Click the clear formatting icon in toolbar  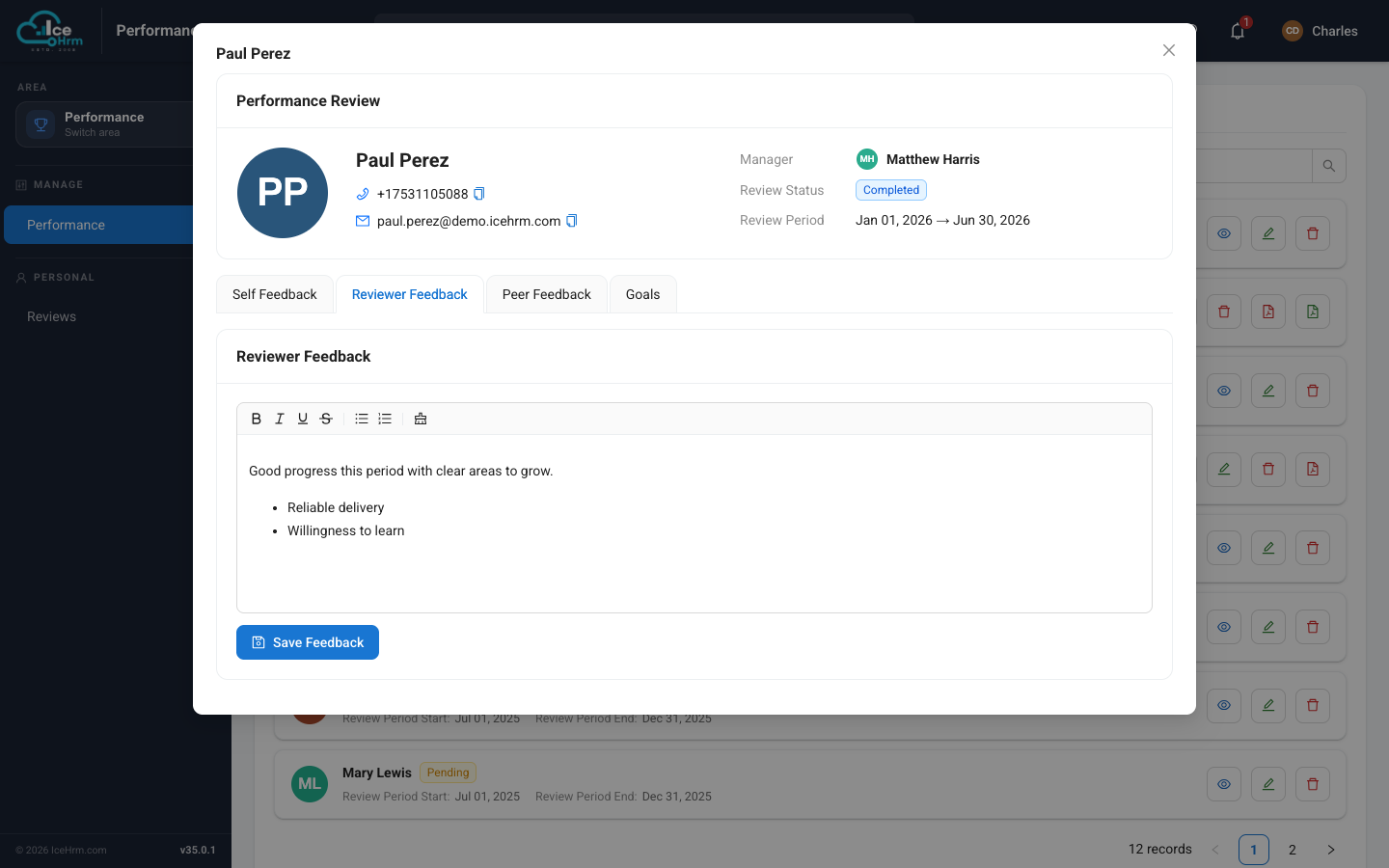(x=421, y=419)
